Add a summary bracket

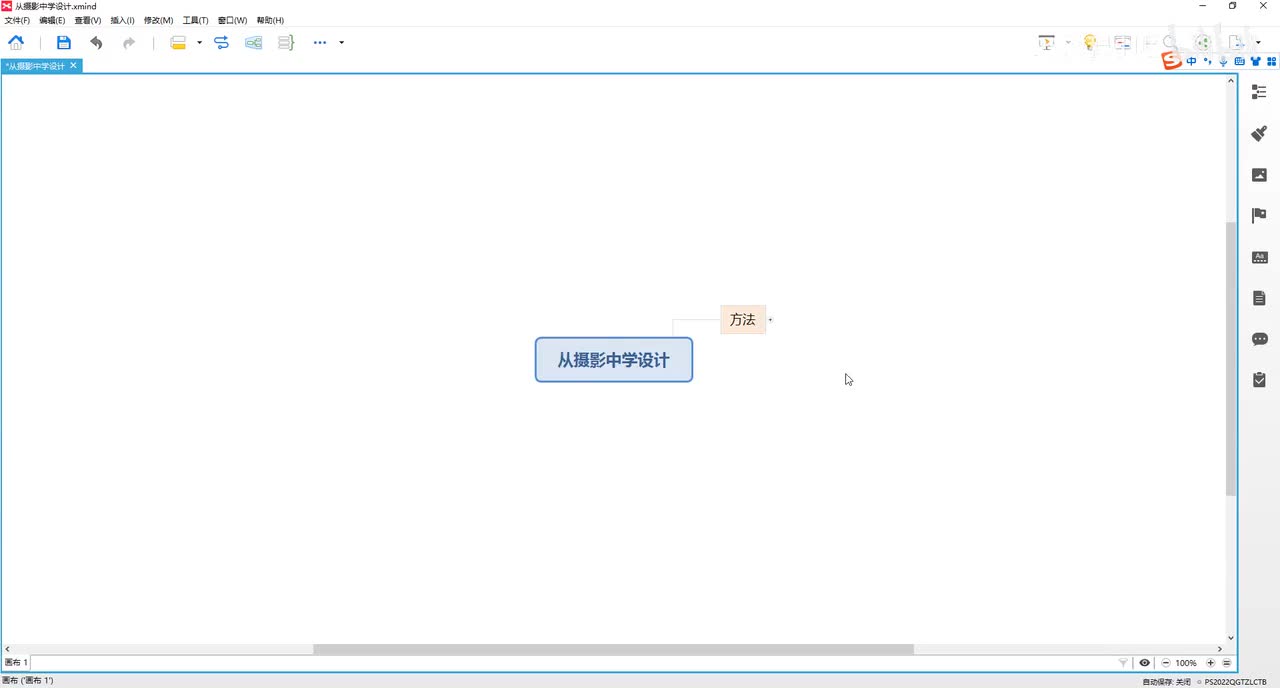[286, 42]
